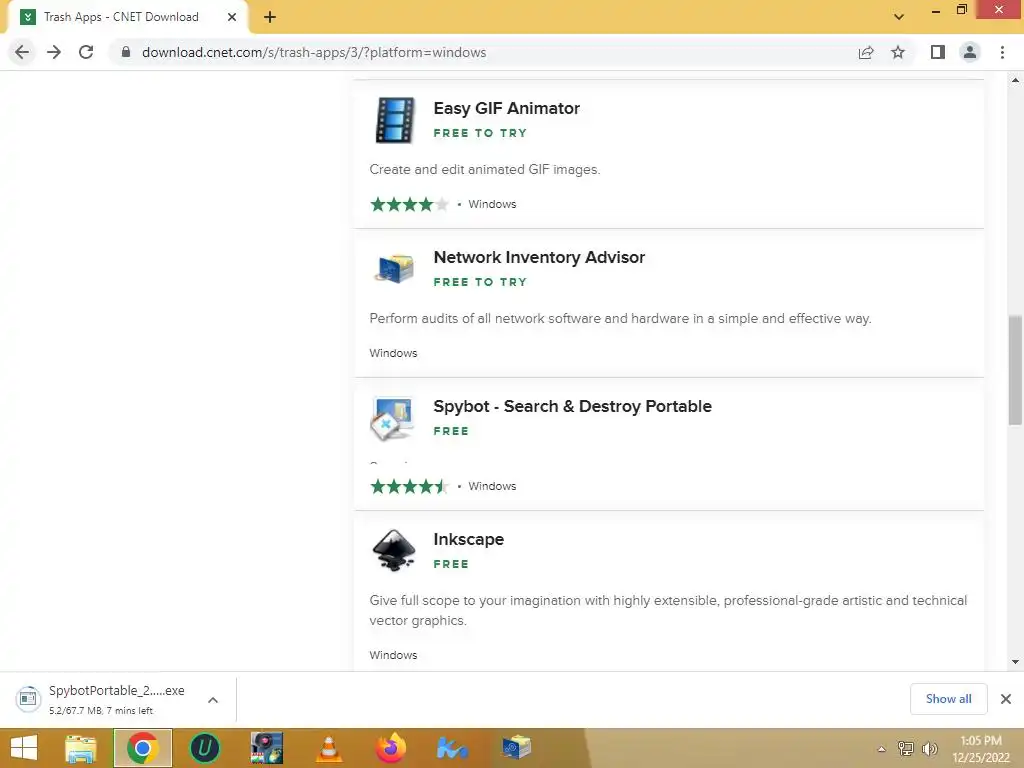Open Network Inventory Advisor icon

click(x=394, y=268)
